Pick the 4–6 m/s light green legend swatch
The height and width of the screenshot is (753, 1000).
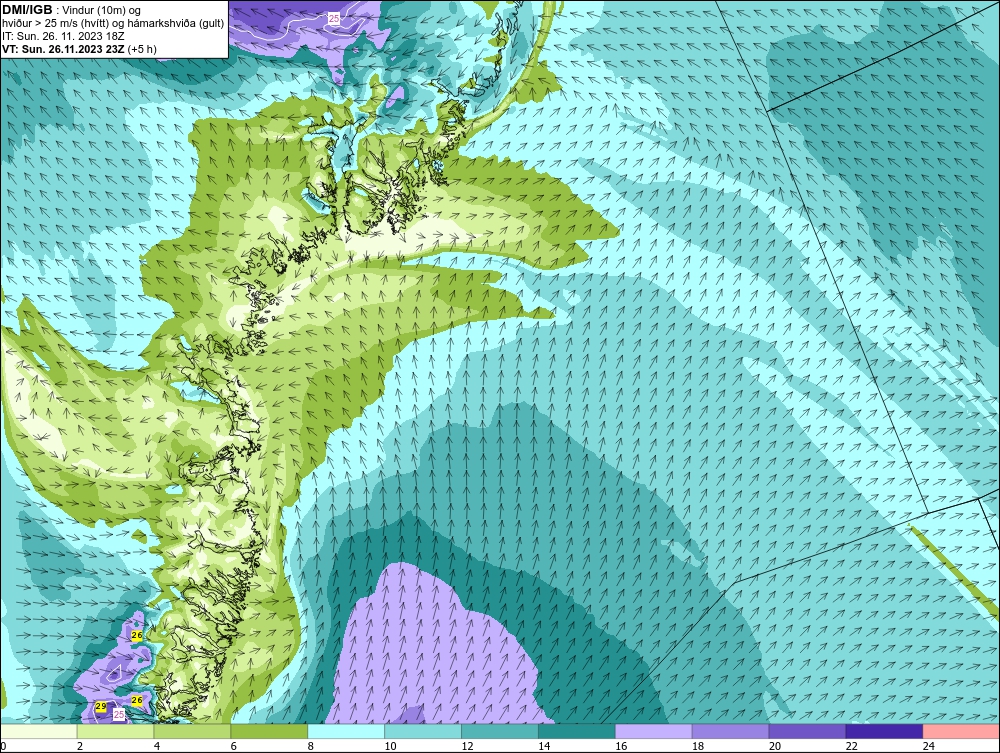[192, 731]
